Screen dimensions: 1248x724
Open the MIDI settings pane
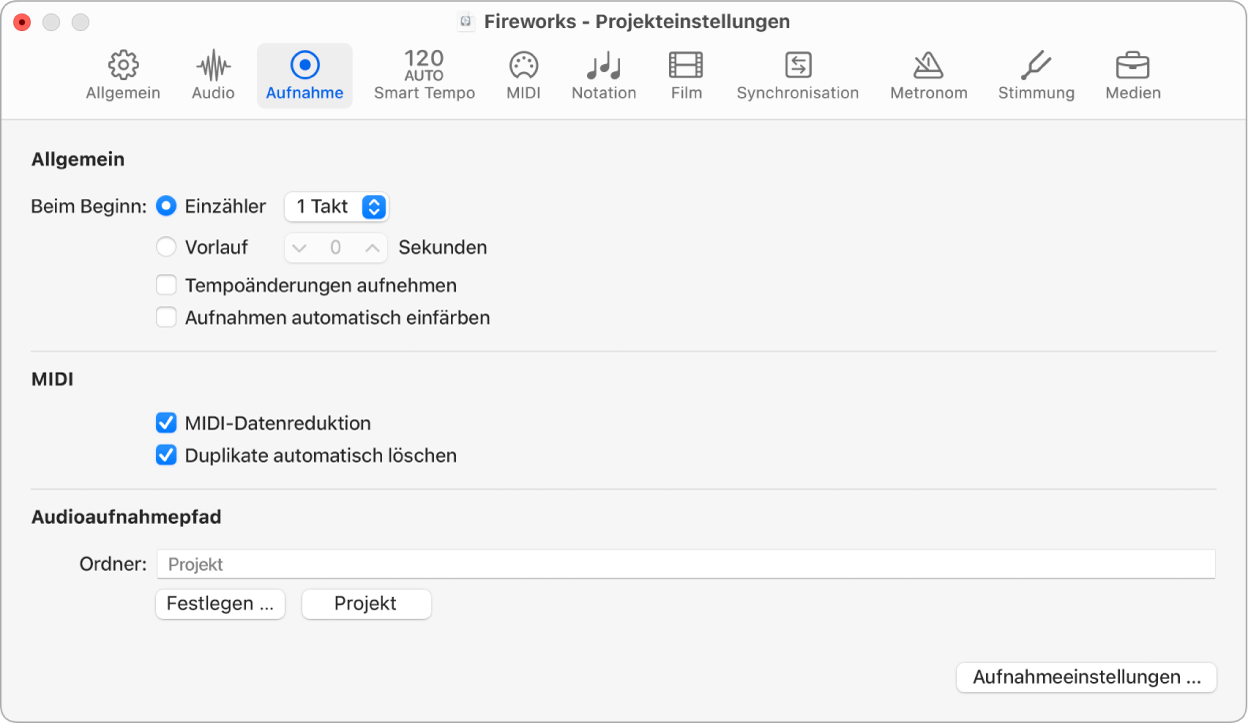(523, 75)
